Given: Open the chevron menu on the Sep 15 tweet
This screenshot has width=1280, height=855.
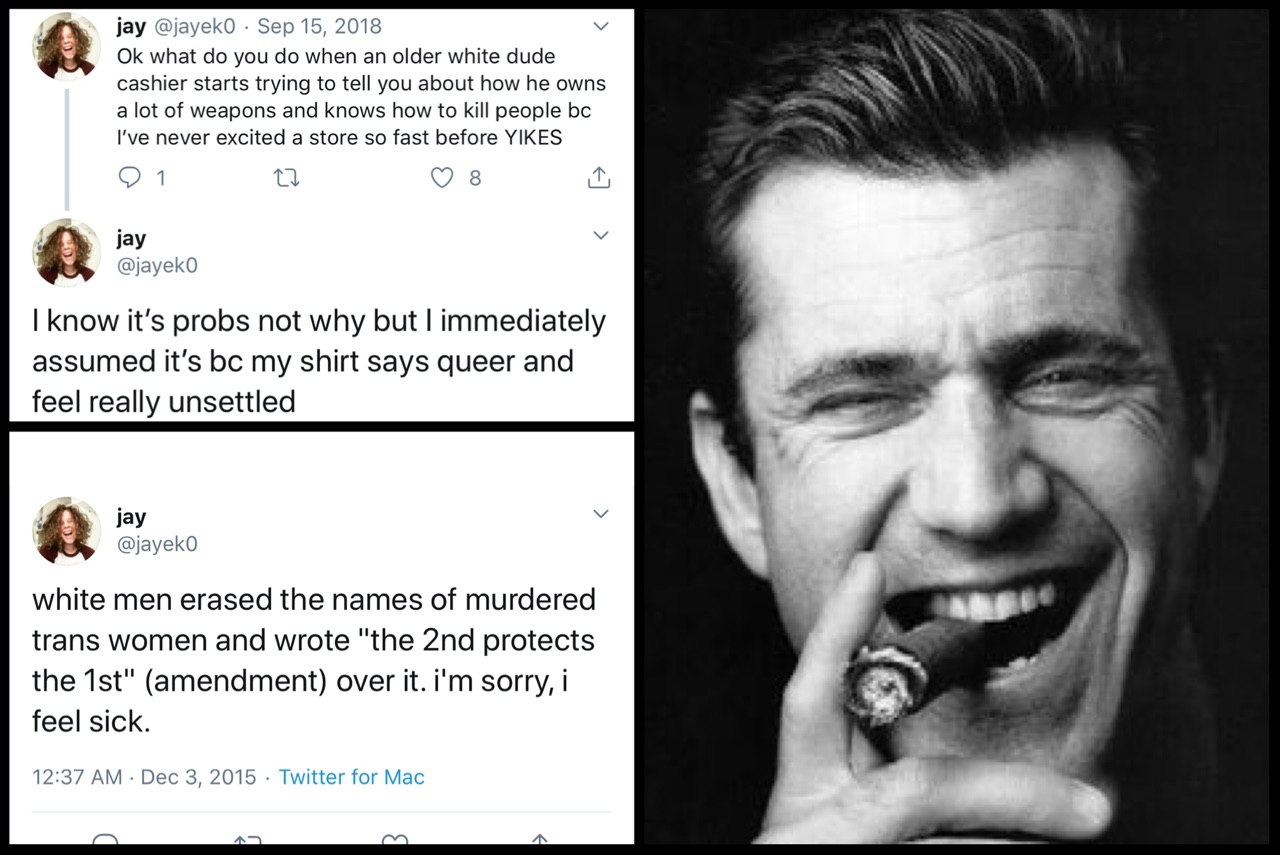Looking at the screenshot, I should coord(600,27).
